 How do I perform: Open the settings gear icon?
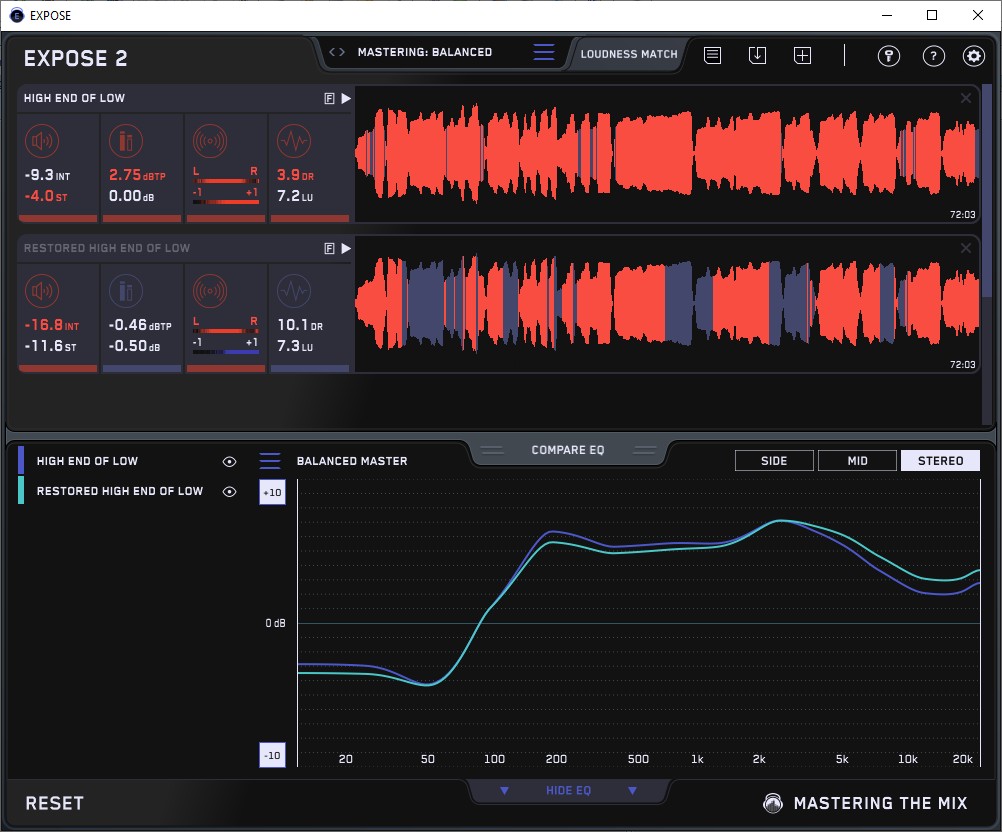click(974, 56)
